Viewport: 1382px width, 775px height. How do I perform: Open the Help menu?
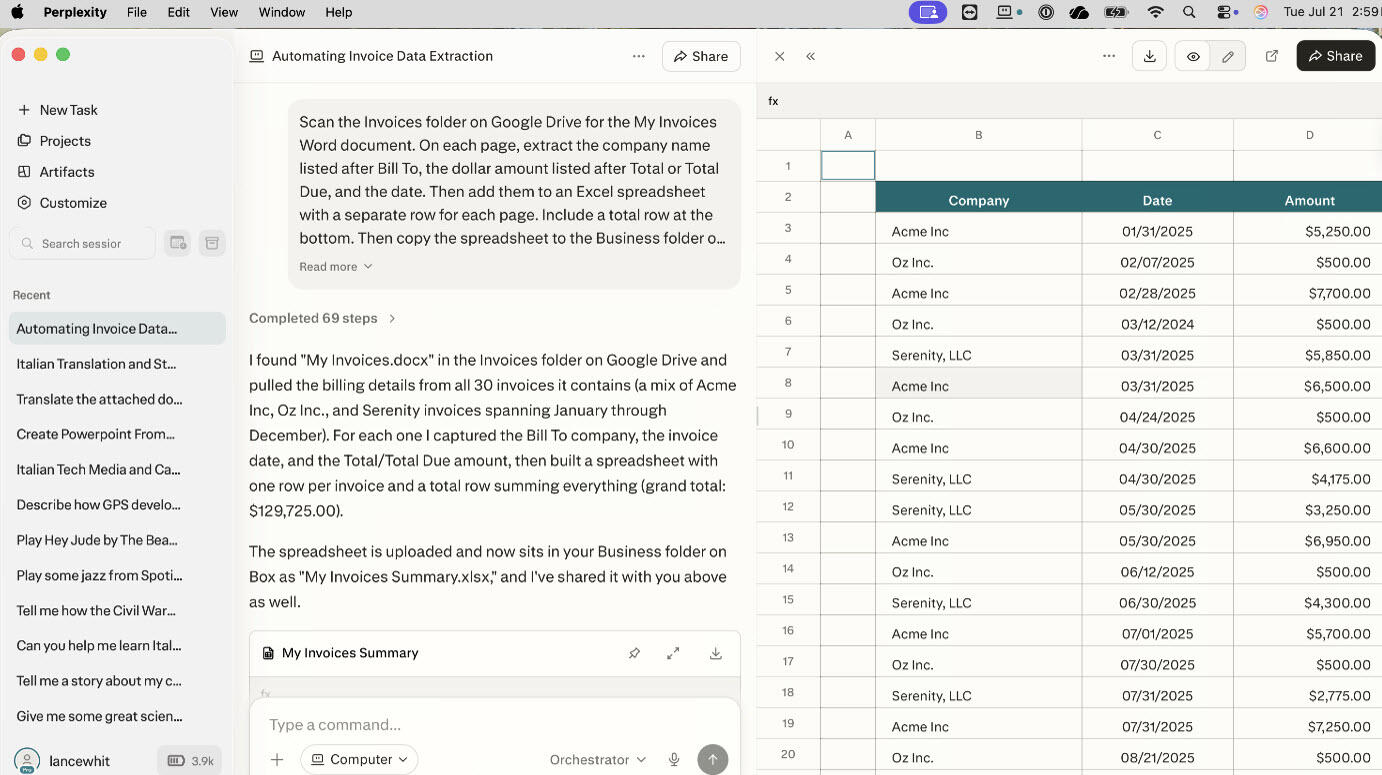[339, 12]
